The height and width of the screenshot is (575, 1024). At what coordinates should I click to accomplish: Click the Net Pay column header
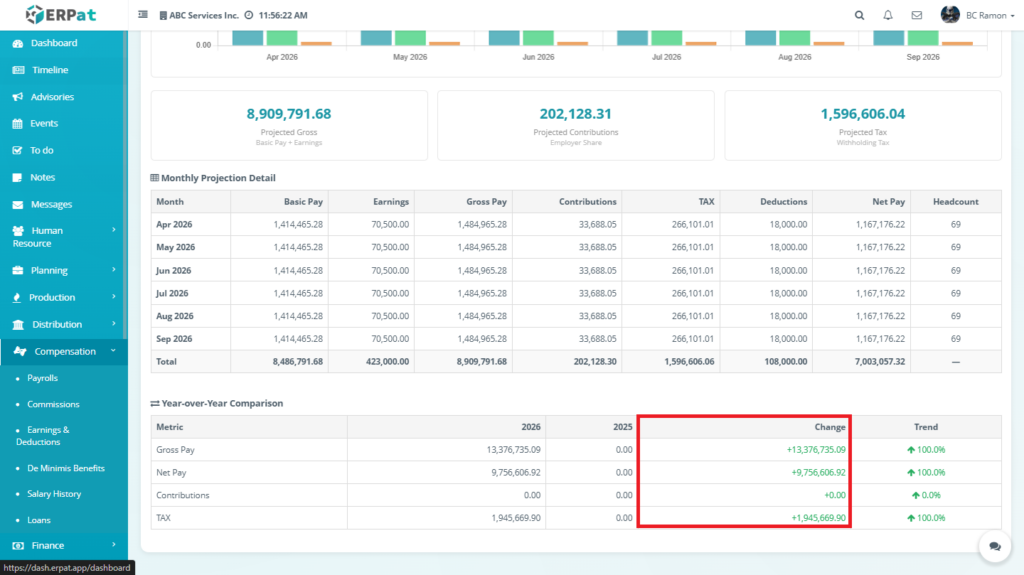888,202
